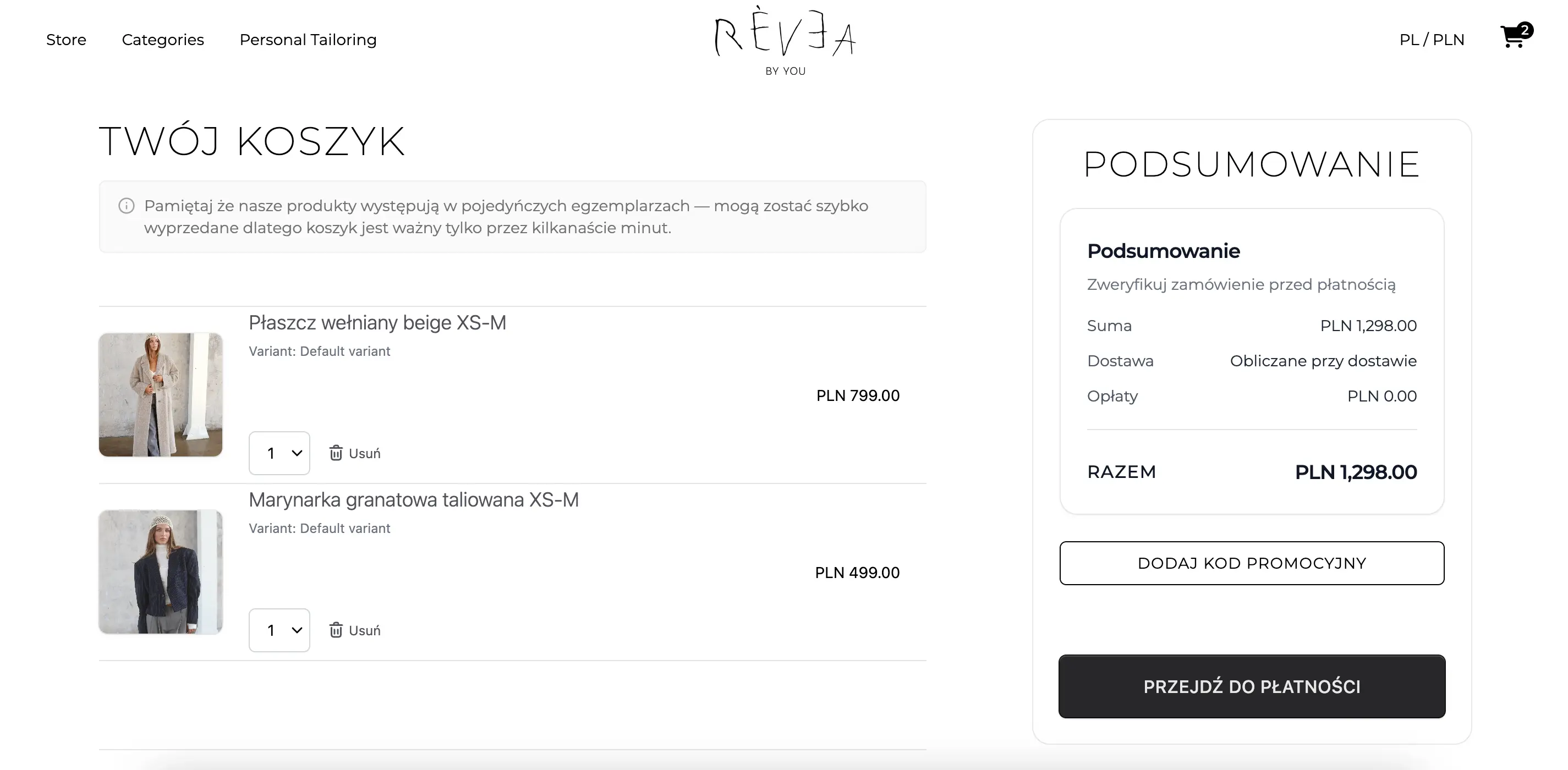This screenshot has width=1568, height=770.
Task: Click the info icon in notice
Action: 127,206
